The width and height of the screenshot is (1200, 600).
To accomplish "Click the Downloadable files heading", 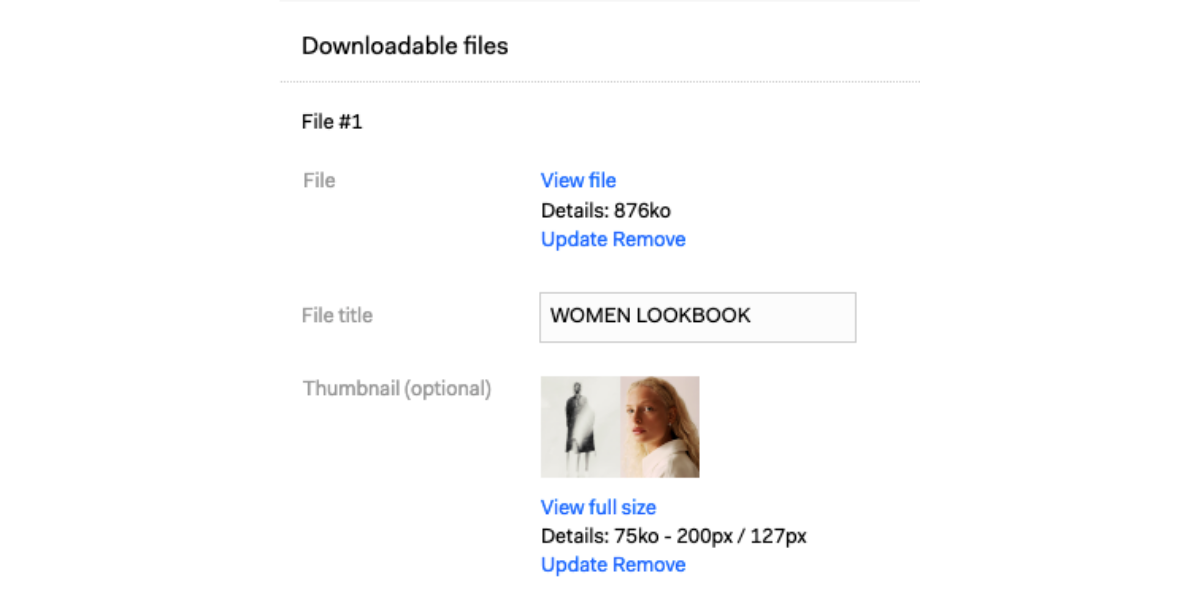I will click(x=405, y=46).
